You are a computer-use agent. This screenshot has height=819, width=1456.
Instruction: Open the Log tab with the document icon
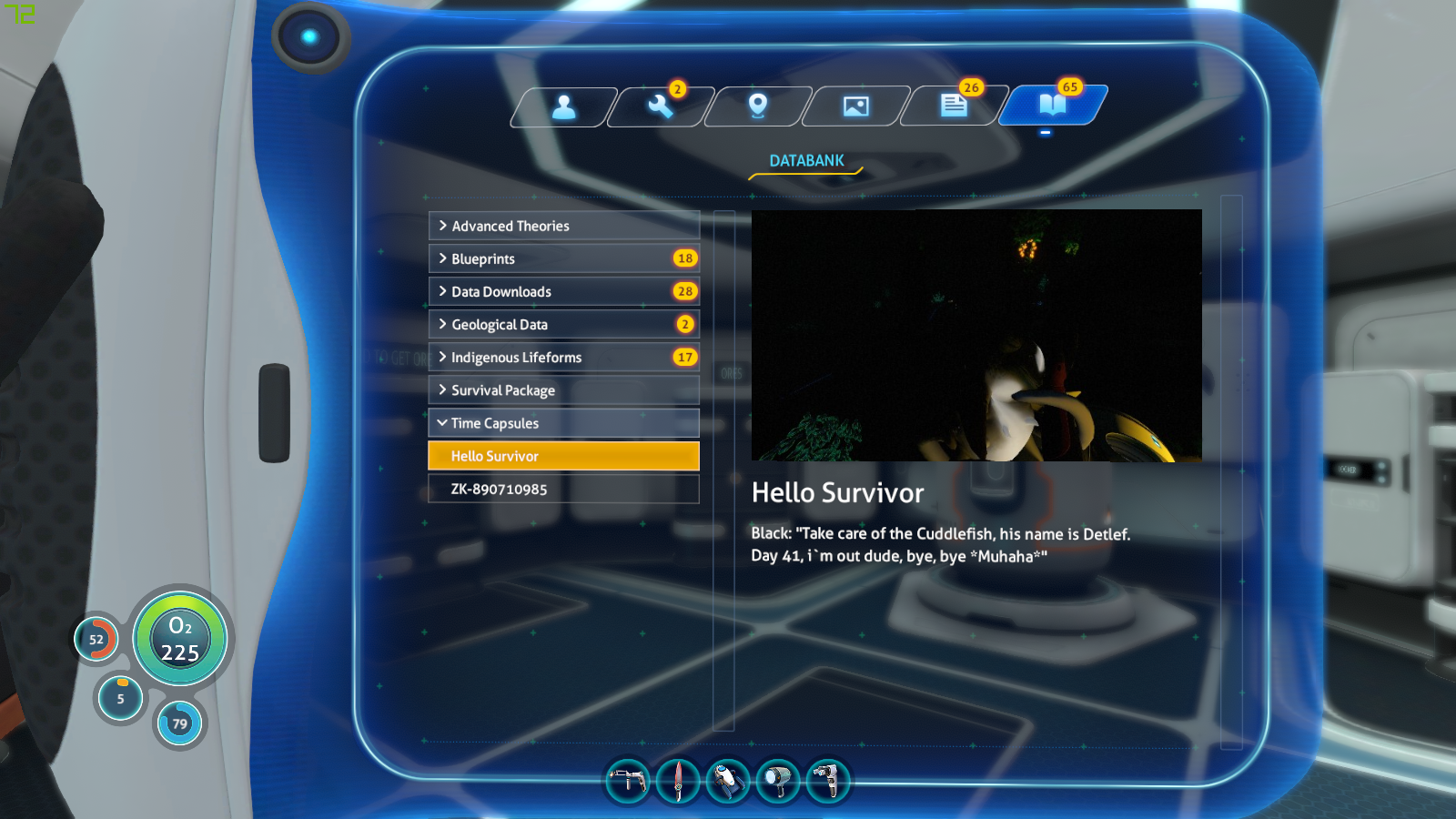954,107
